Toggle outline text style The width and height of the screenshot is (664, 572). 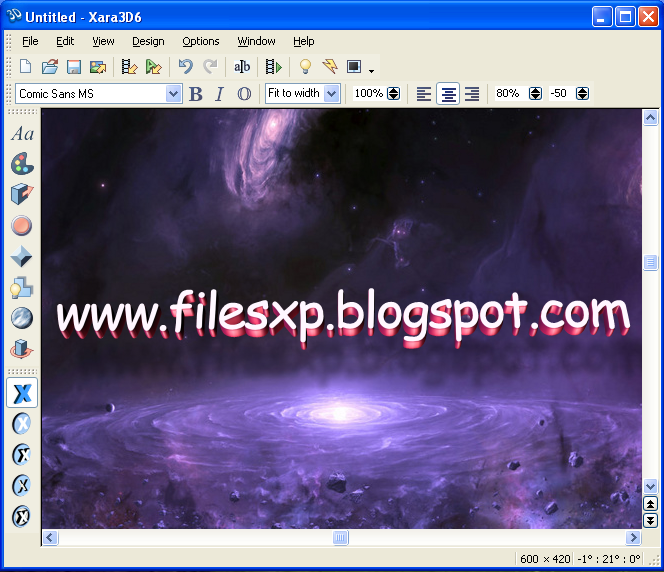coord(244,94)
